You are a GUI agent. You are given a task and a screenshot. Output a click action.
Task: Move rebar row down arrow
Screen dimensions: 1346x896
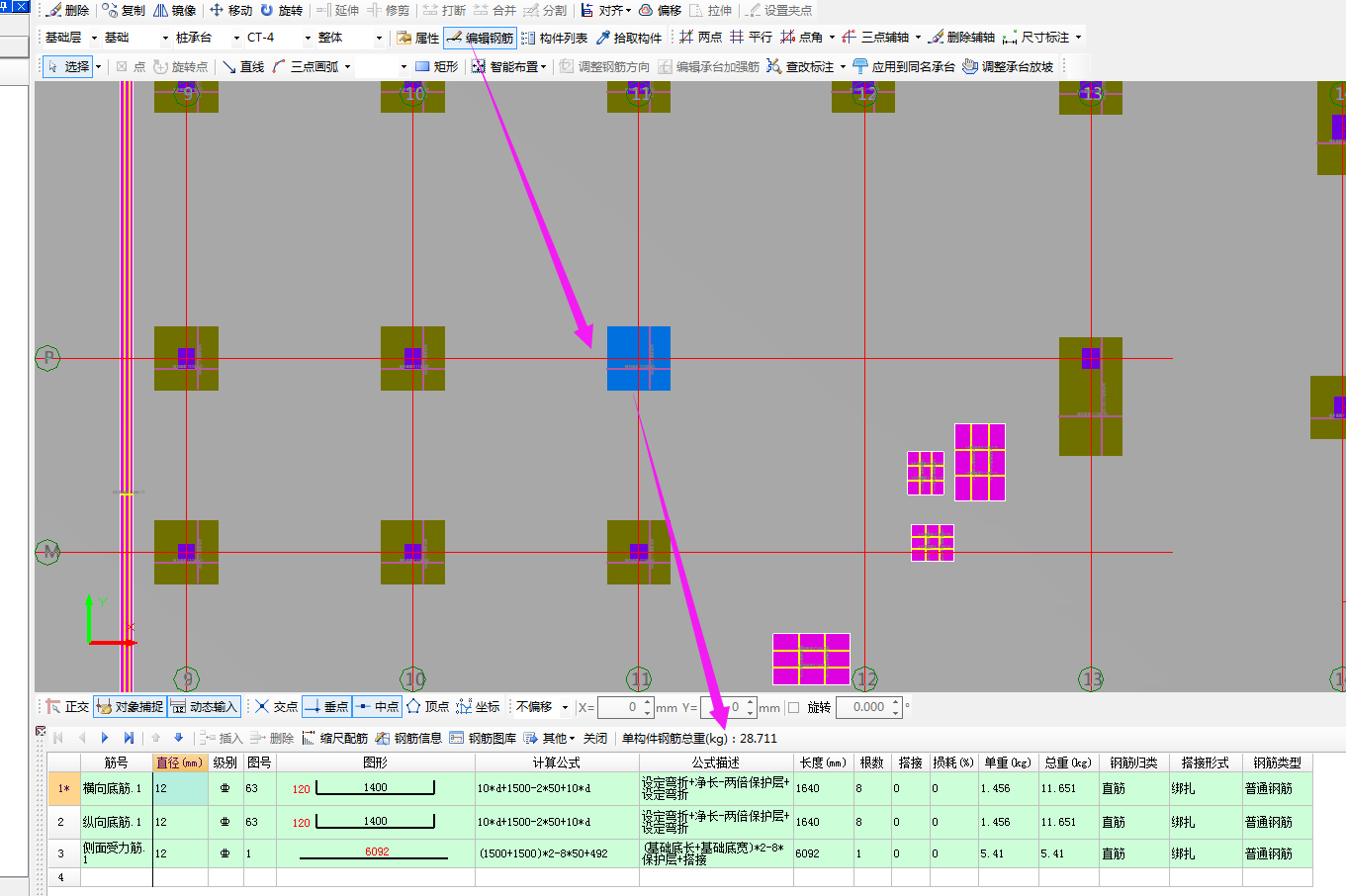coord(179,738)
